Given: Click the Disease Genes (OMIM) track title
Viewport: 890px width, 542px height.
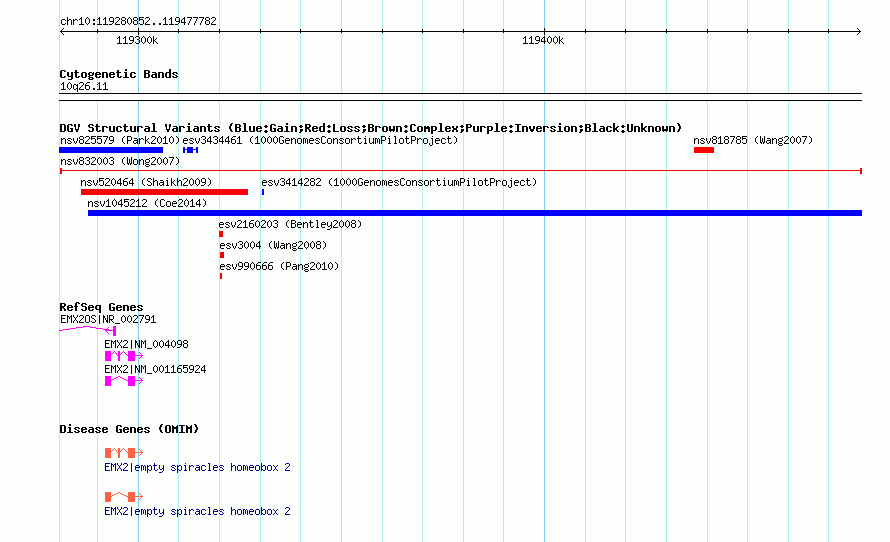Looking at the screenshot, I should pyautogui.click(x=129, y=429).
